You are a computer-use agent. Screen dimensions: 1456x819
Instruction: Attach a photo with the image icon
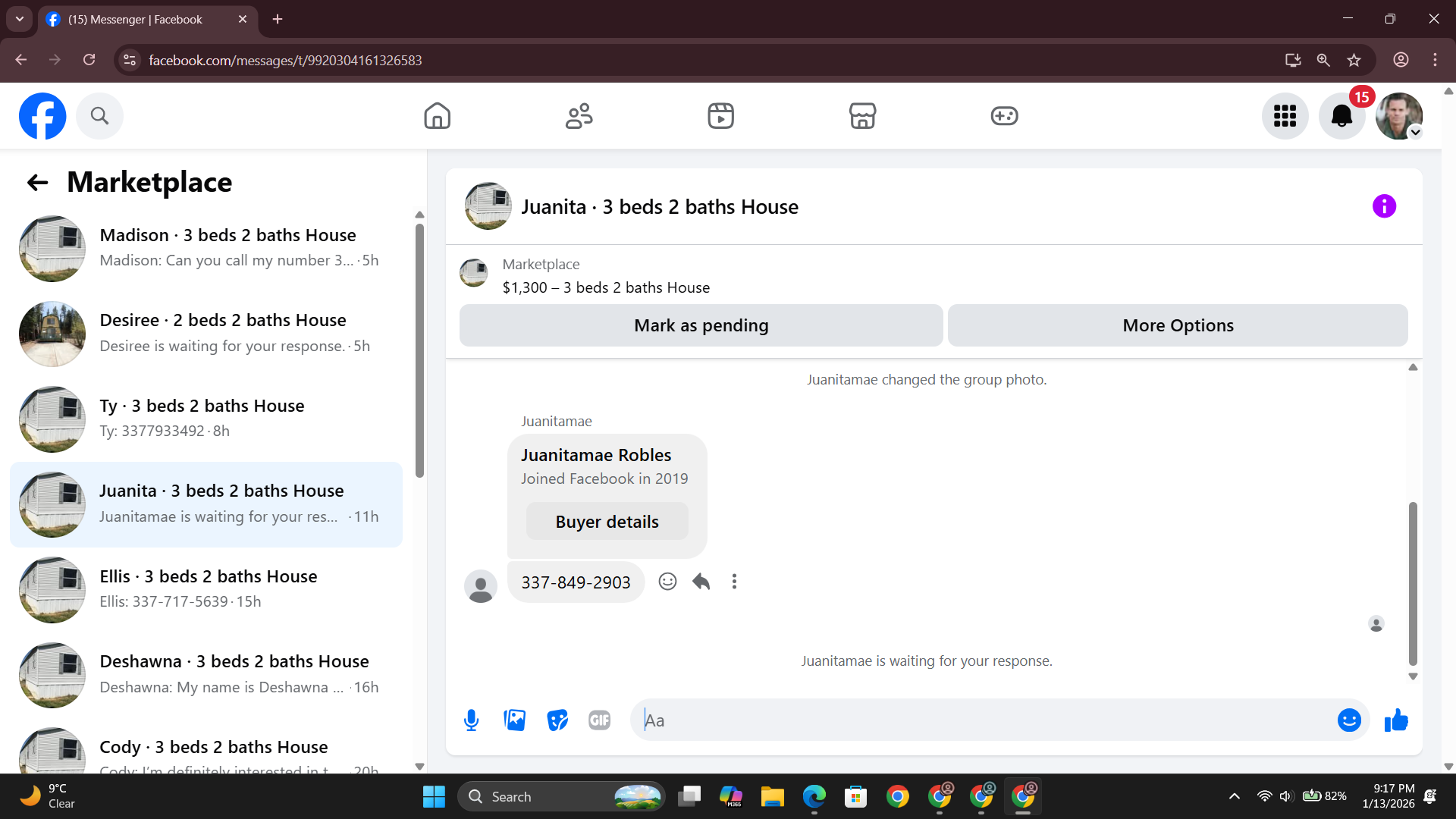[514, 720]
